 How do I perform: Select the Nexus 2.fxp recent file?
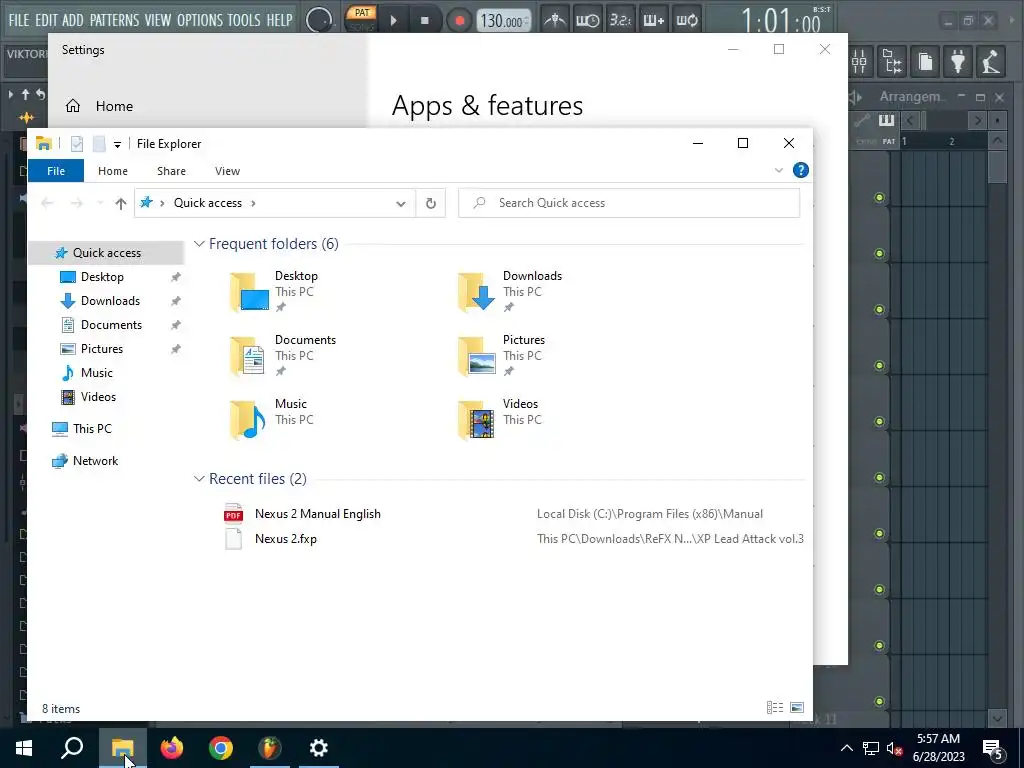coord(285,539)
